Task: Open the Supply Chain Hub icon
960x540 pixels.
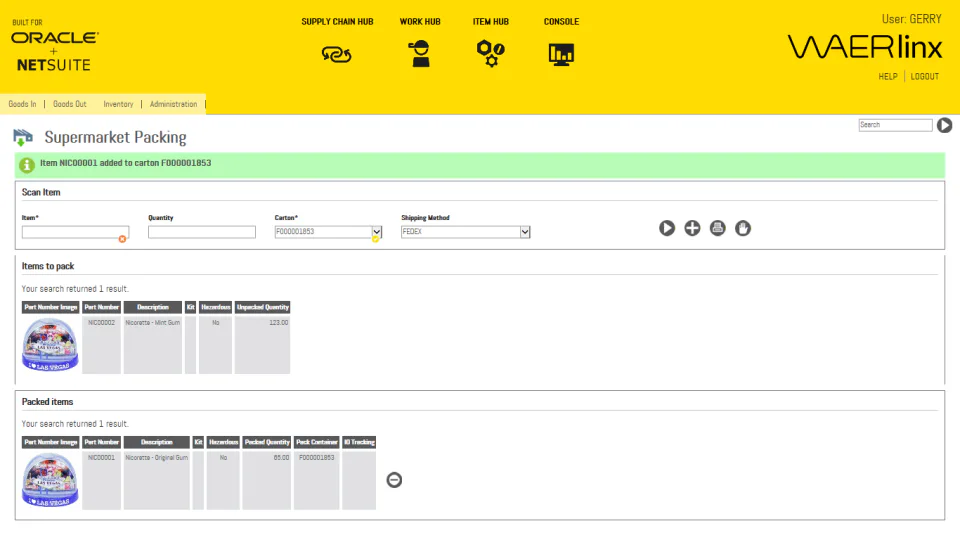Action: point(336,54)
